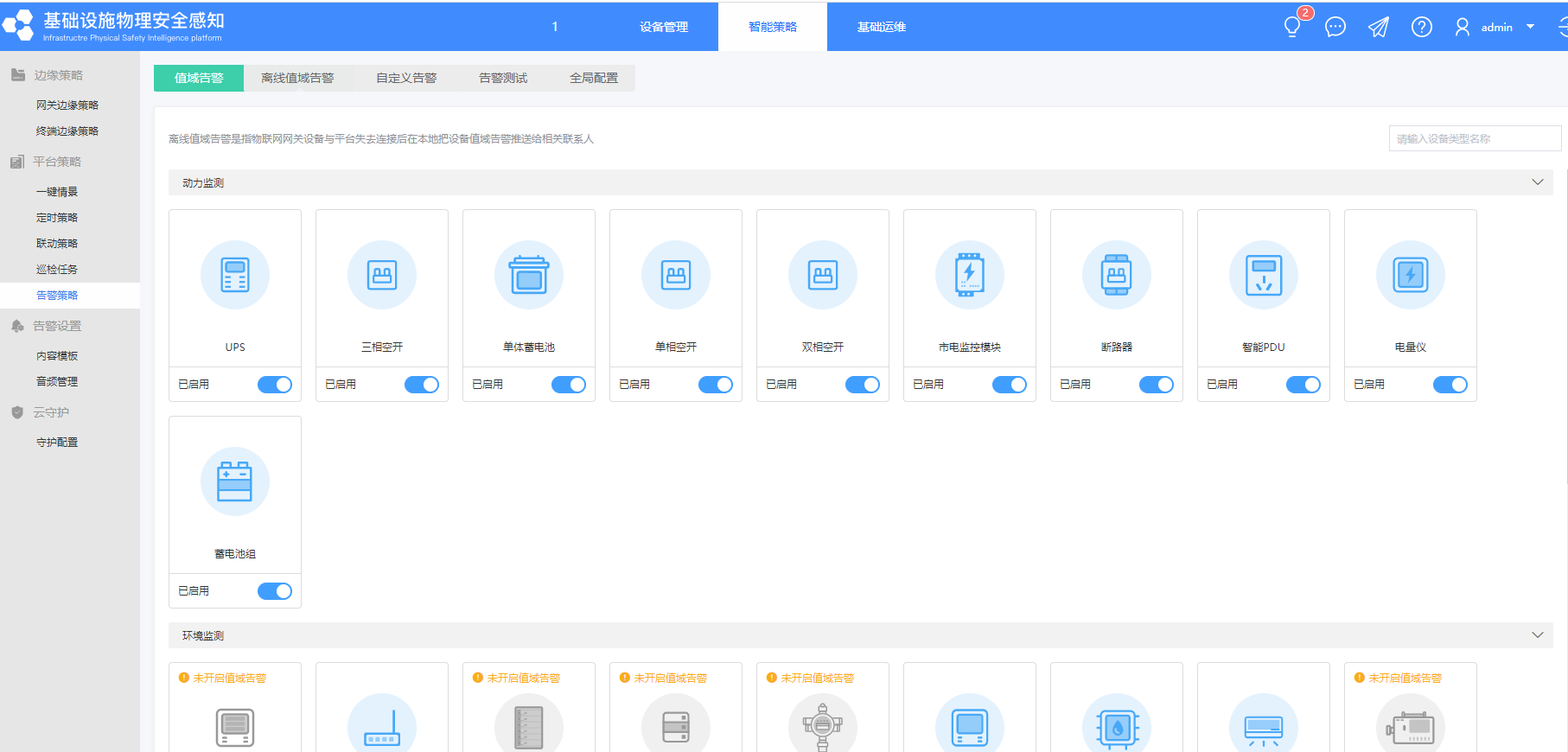Click the 平台策略 sidebar icon
This screenshot has width=1568, height=752.
click(x=17, y=162)
